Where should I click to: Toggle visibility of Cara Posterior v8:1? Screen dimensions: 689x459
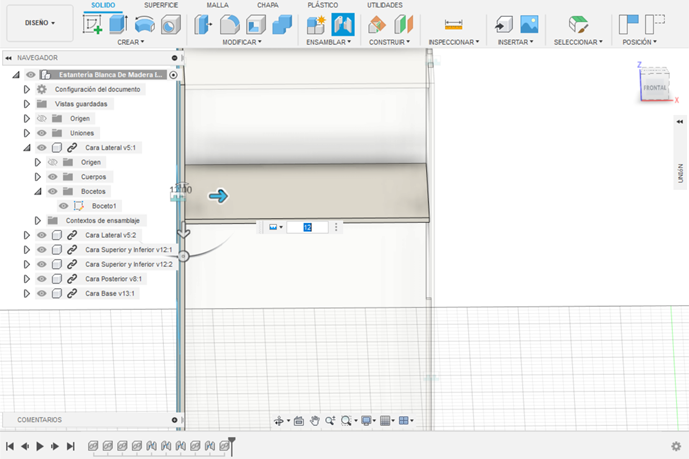42,279
